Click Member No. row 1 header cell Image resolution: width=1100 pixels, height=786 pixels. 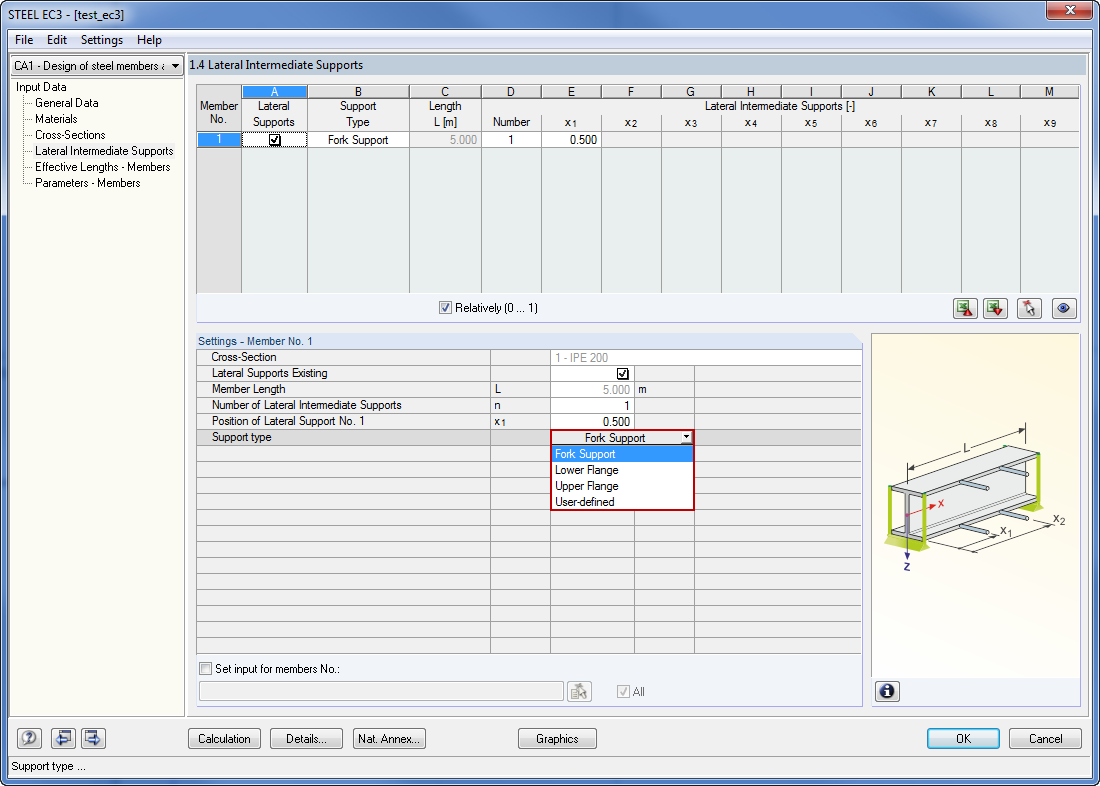[219, 140]
